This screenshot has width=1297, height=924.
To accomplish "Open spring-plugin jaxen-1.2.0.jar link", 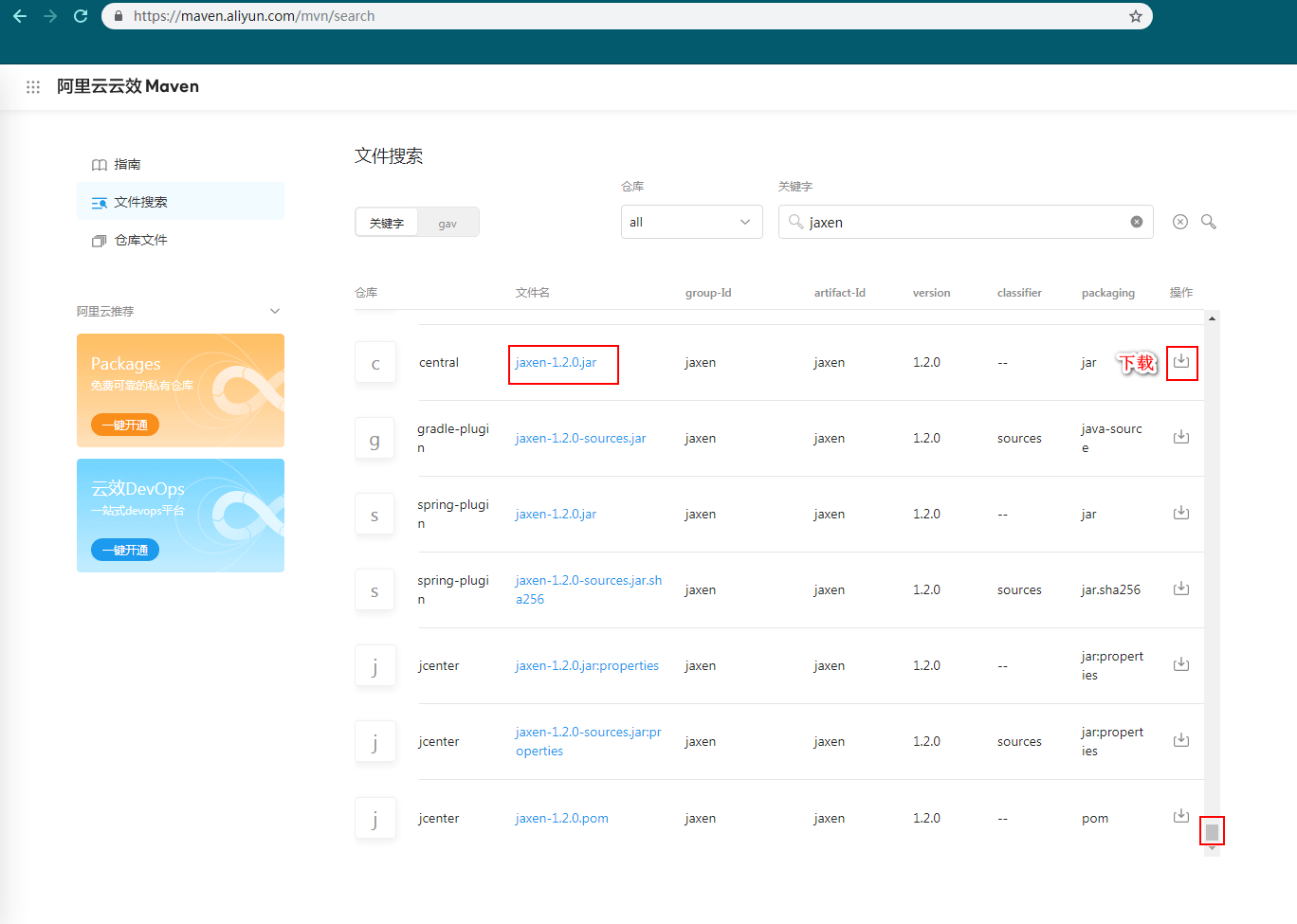I will point(556,514).
